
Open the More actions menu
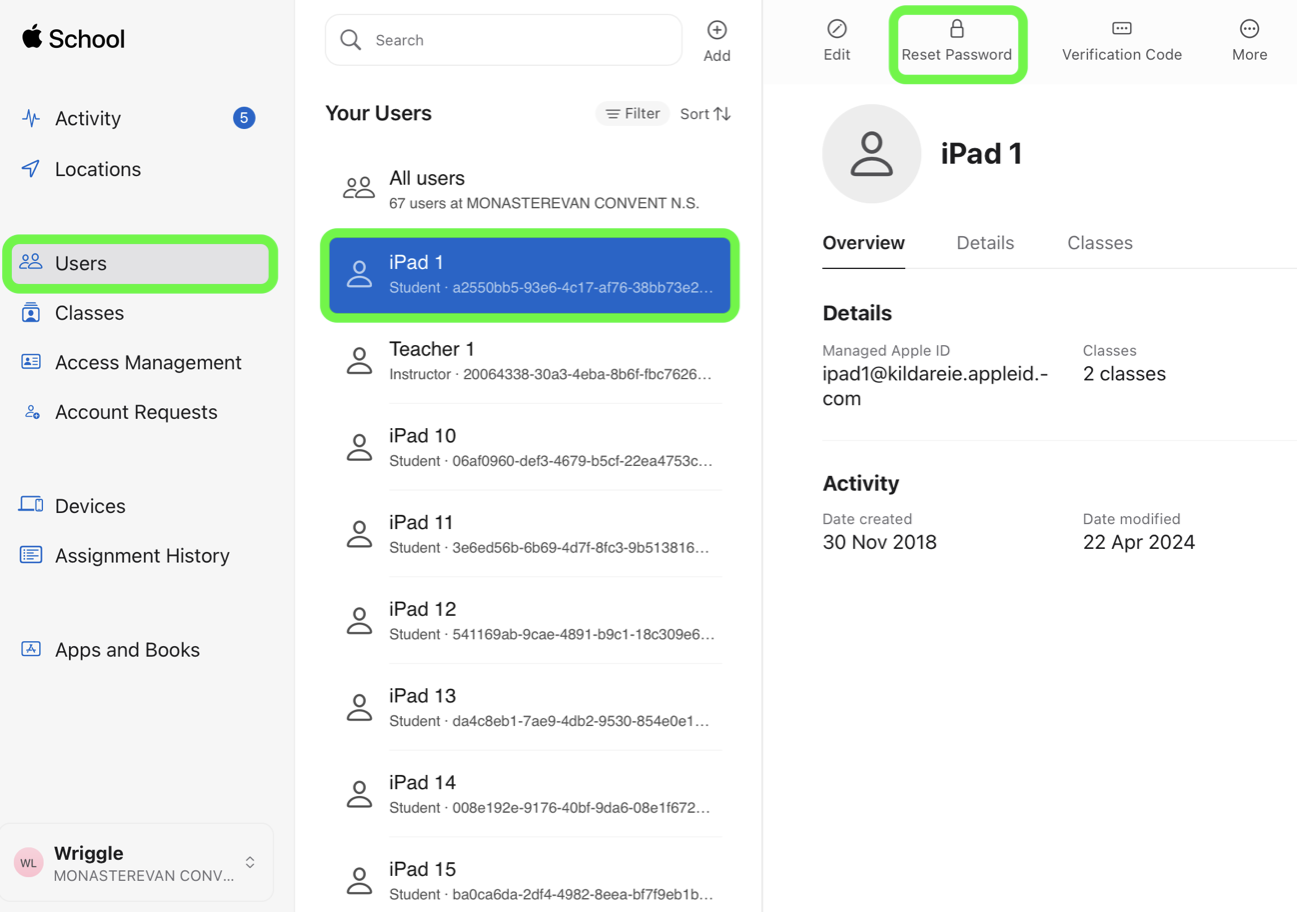[x=1250, y=41]
